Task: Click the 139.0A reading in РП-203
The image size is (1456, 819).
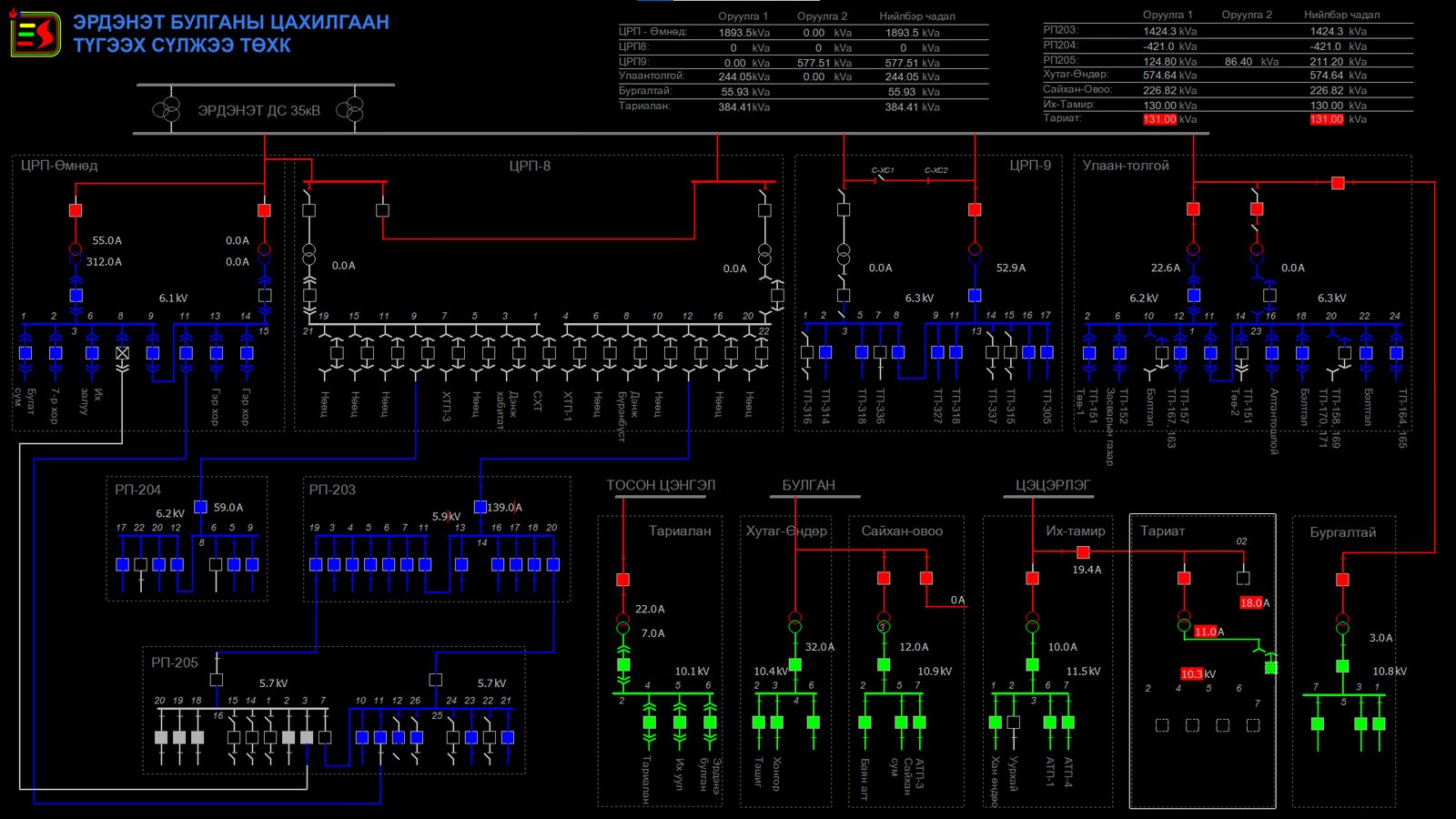Action: [x=505, y=508]
